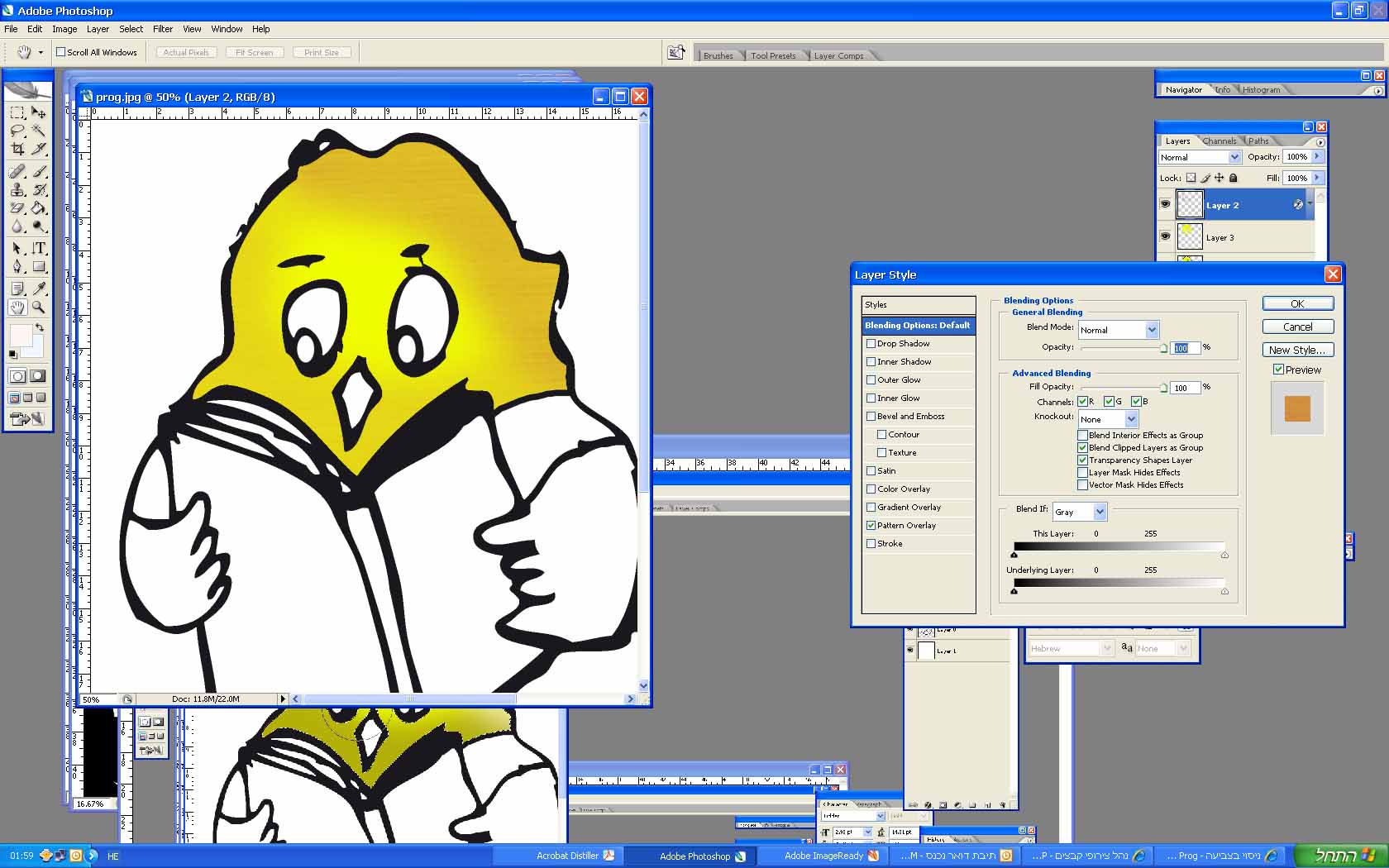The height and width of the screenshot is (868, 1389).
Task: Click OK in Layer Style dialog
Action: coord(1298,303)
